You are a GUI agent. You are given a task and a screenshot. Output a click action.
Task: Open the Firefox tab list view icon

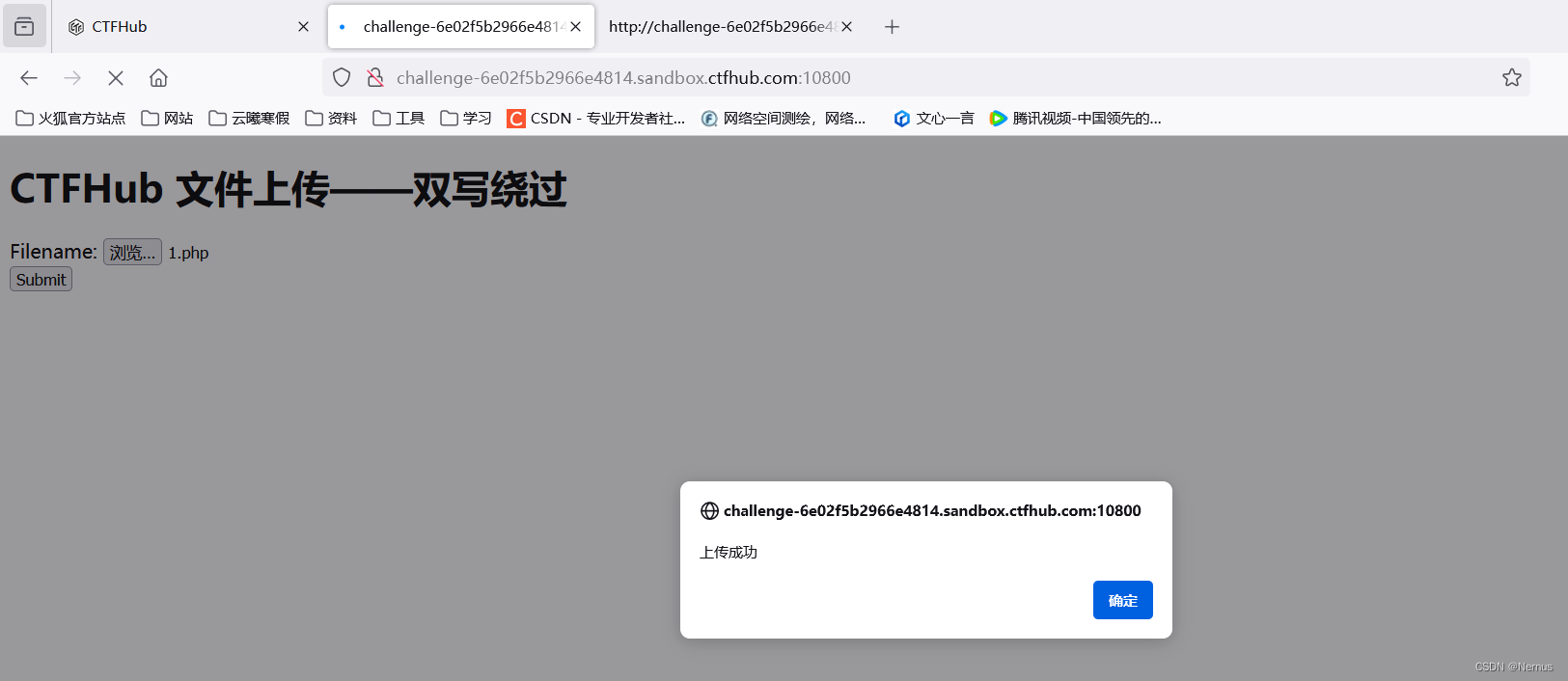24,26
